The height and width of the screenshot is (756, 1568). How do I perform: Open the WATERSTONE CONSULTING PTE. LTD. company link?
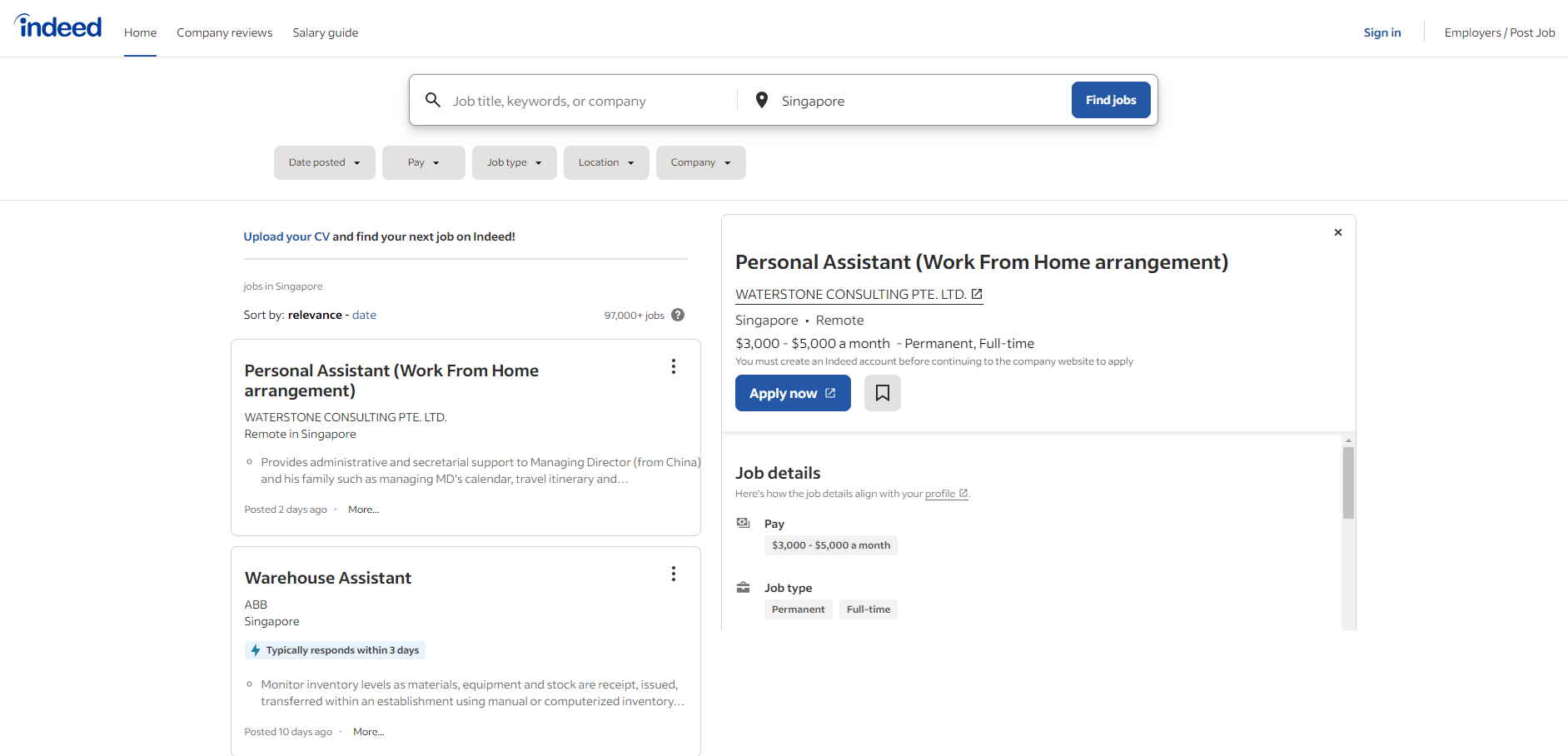coord(859,294)
